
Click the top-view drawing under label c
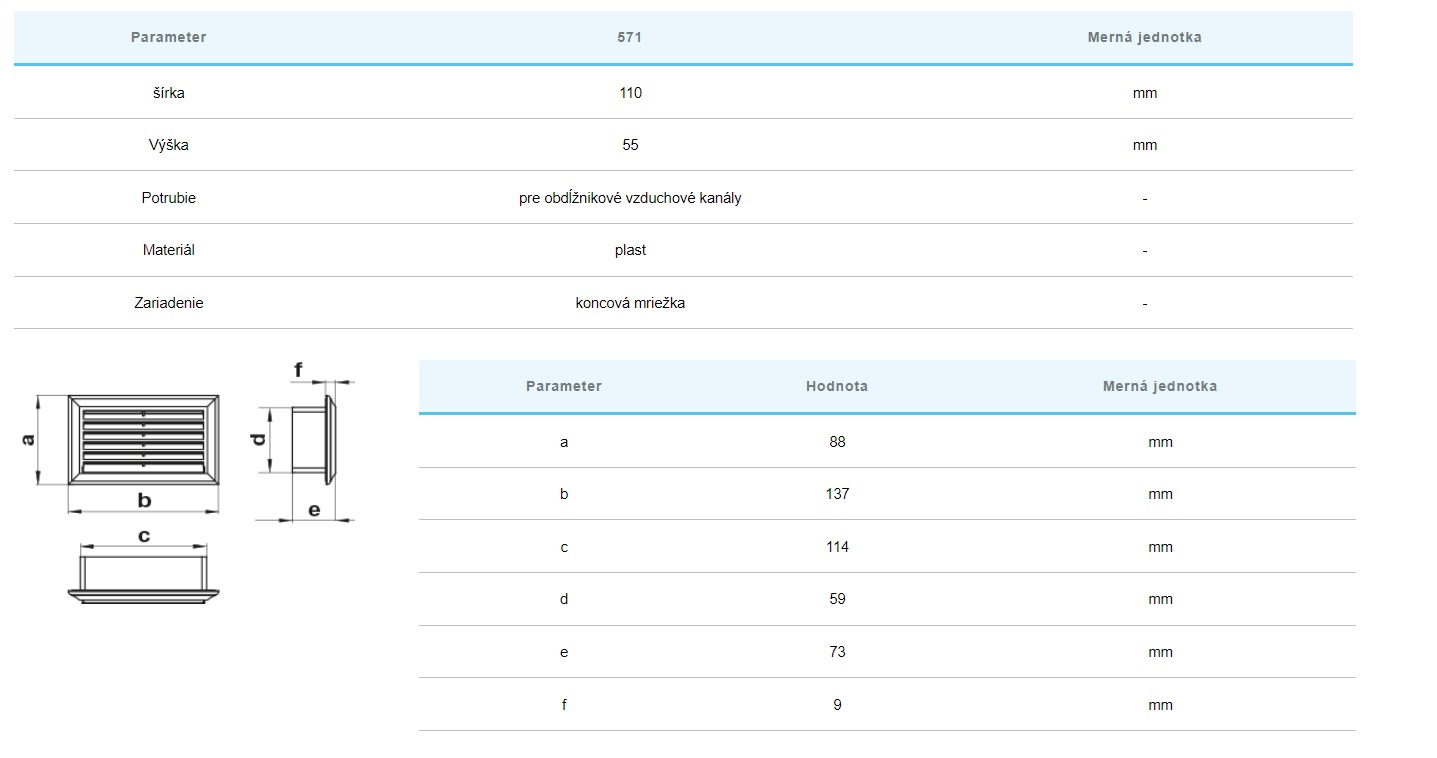click(144, 580)
